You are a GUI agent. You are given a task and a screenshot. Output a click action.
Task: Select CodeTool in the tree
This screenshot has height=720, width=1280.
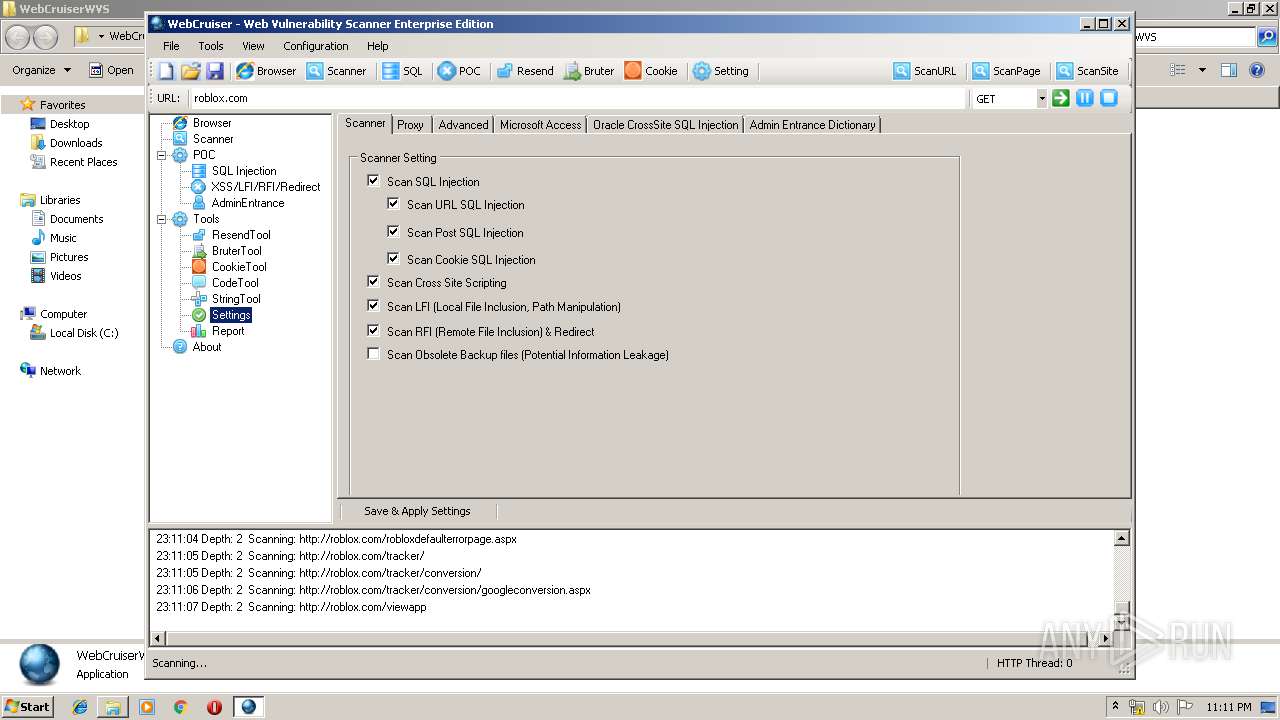point(235,283)
